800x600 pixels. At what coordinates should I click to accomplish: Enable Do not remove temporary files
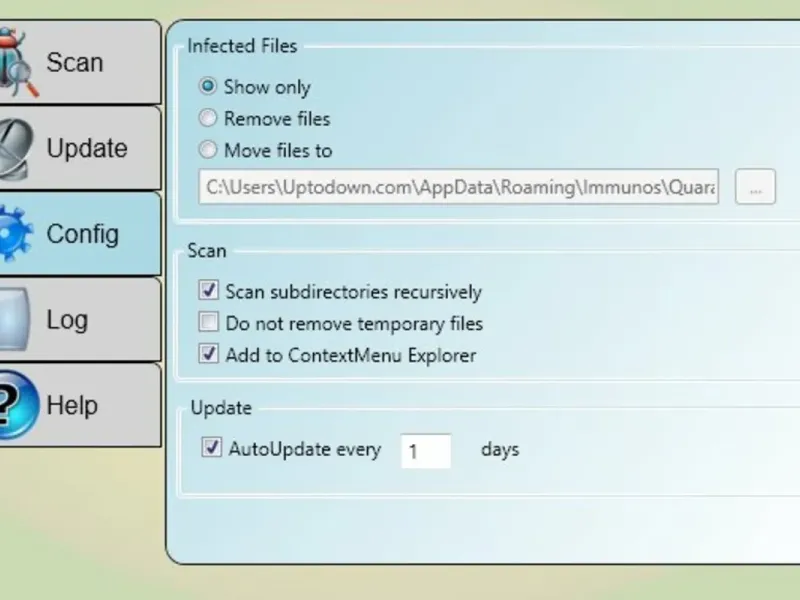click(x=209, y=322)
